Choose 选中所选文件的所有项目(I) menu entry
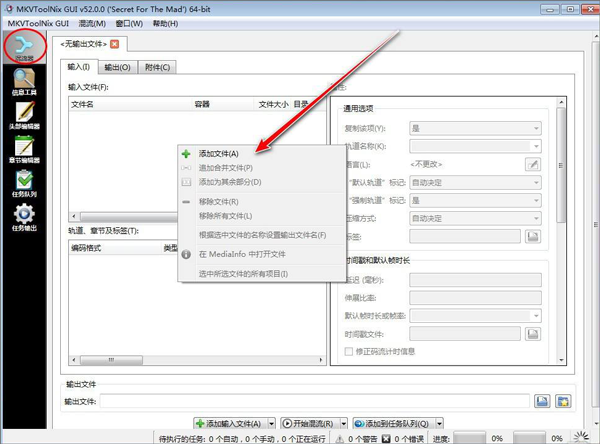600x444 pixels. 262,274
